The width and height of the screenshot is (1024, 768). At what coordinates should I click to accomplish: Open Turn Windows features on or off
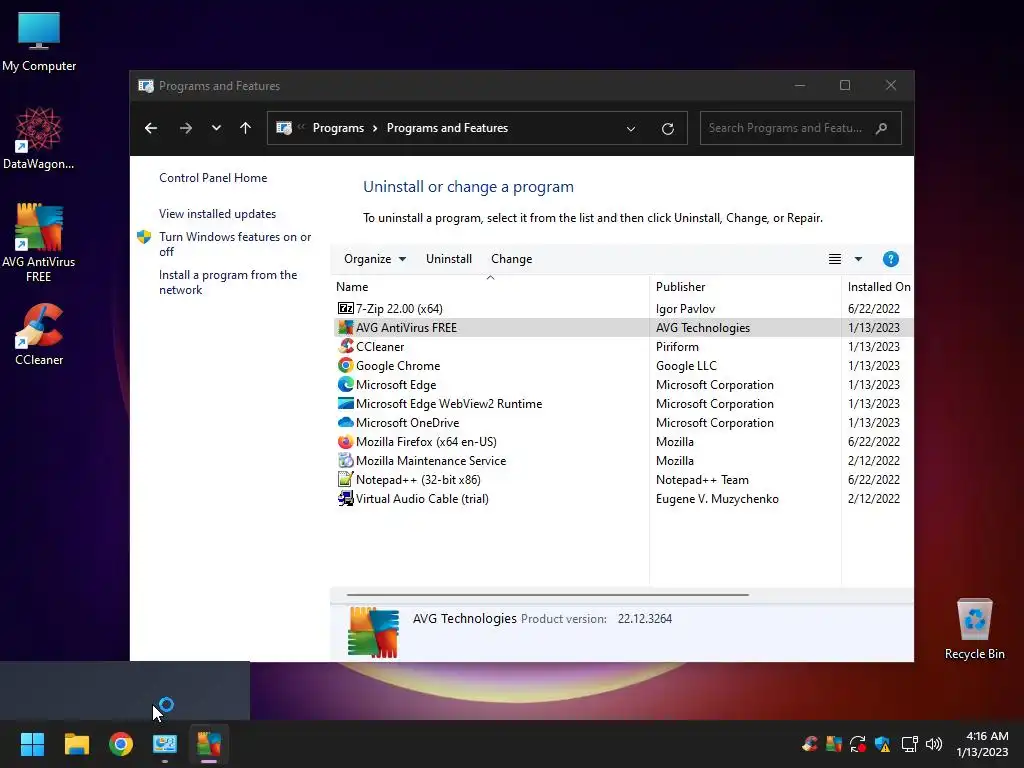point(235,244)
